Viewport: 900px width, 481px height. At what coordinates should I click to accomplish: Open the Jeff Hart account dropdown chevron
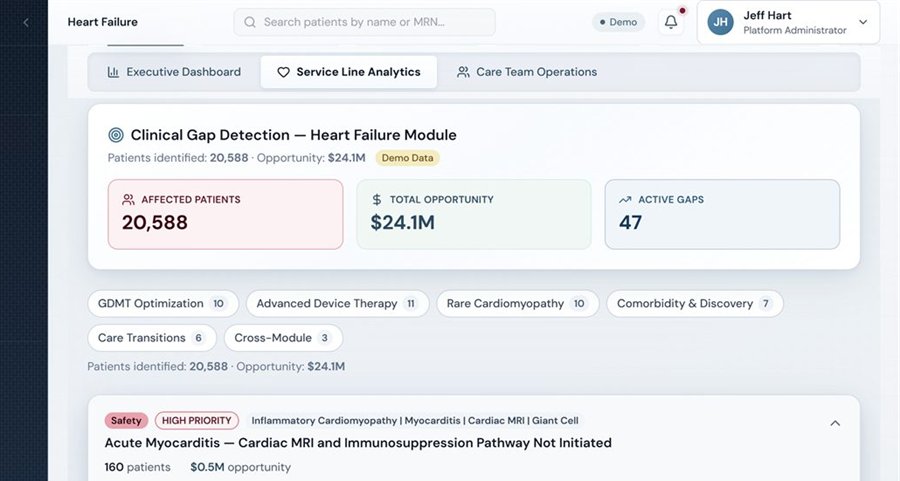tap(863, 22)
